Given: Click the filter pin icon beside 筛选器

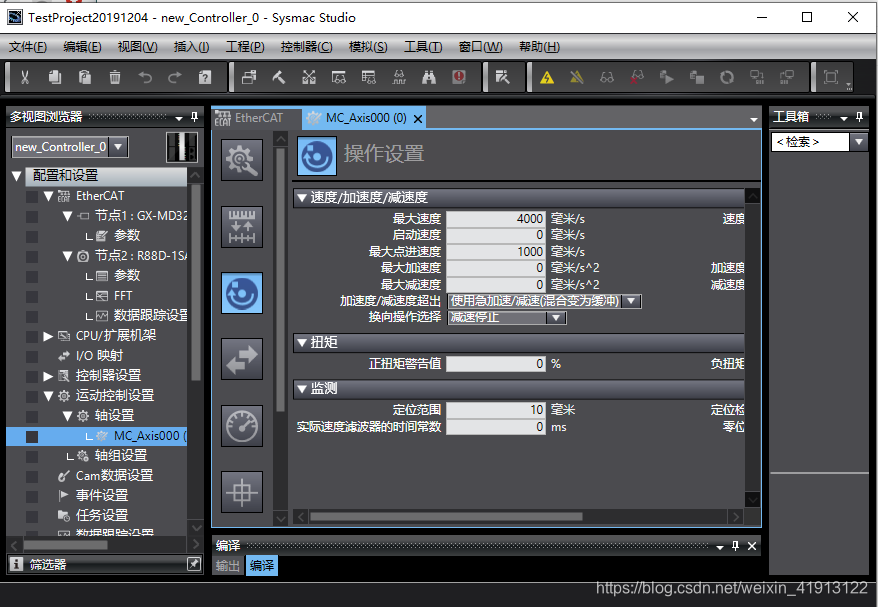Looking at the screenshot, I should tap(194, 564).
